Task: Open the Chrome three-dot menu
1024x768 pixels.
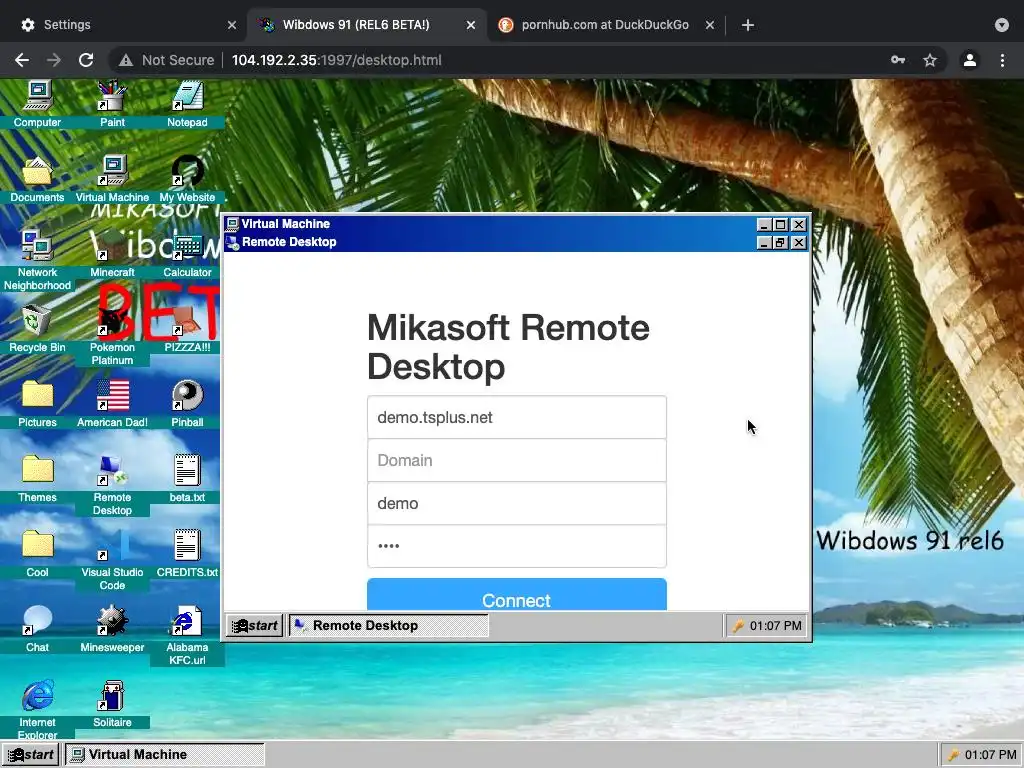Action: (x=1002, y=60)
